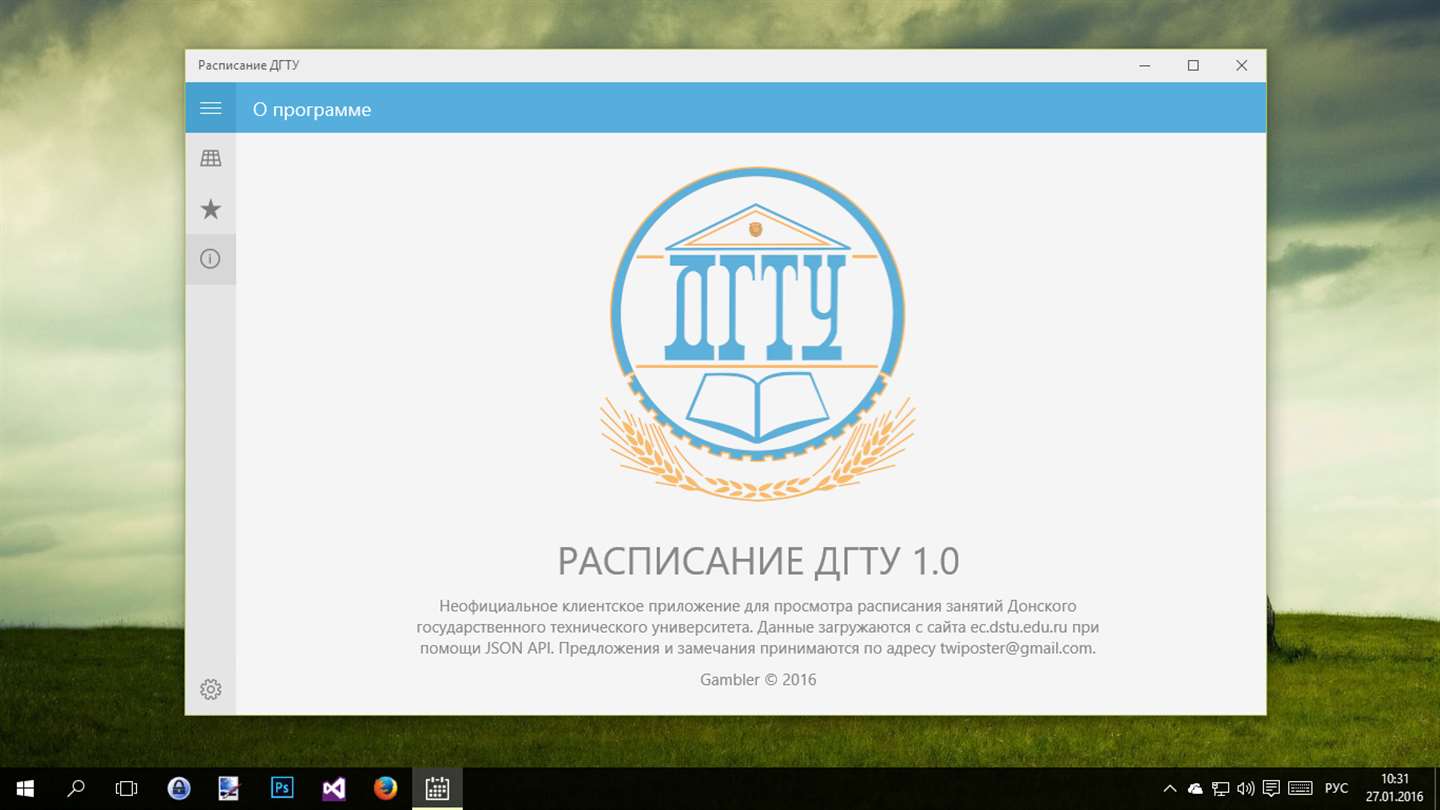This screenshot has width=1440, height=810.
Task: Launch Photoshop from the taskbar
Action: point(282,788)
